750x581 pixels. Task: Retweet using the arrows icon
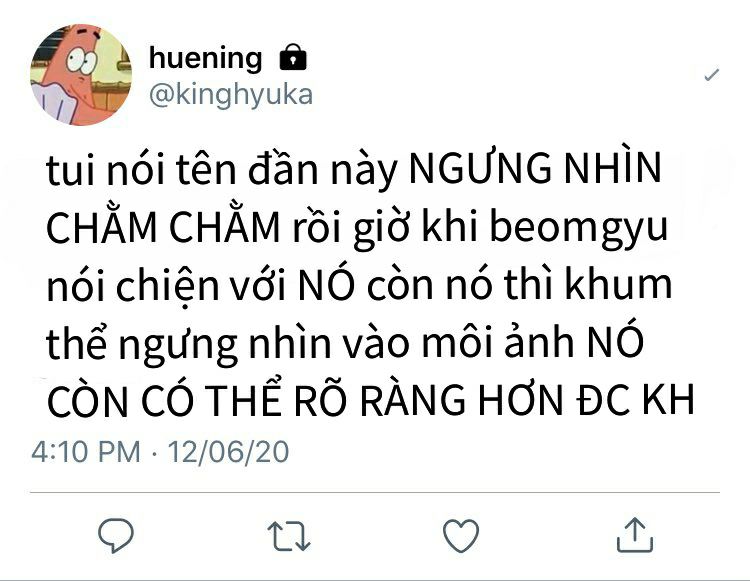[x=289, y=536]
